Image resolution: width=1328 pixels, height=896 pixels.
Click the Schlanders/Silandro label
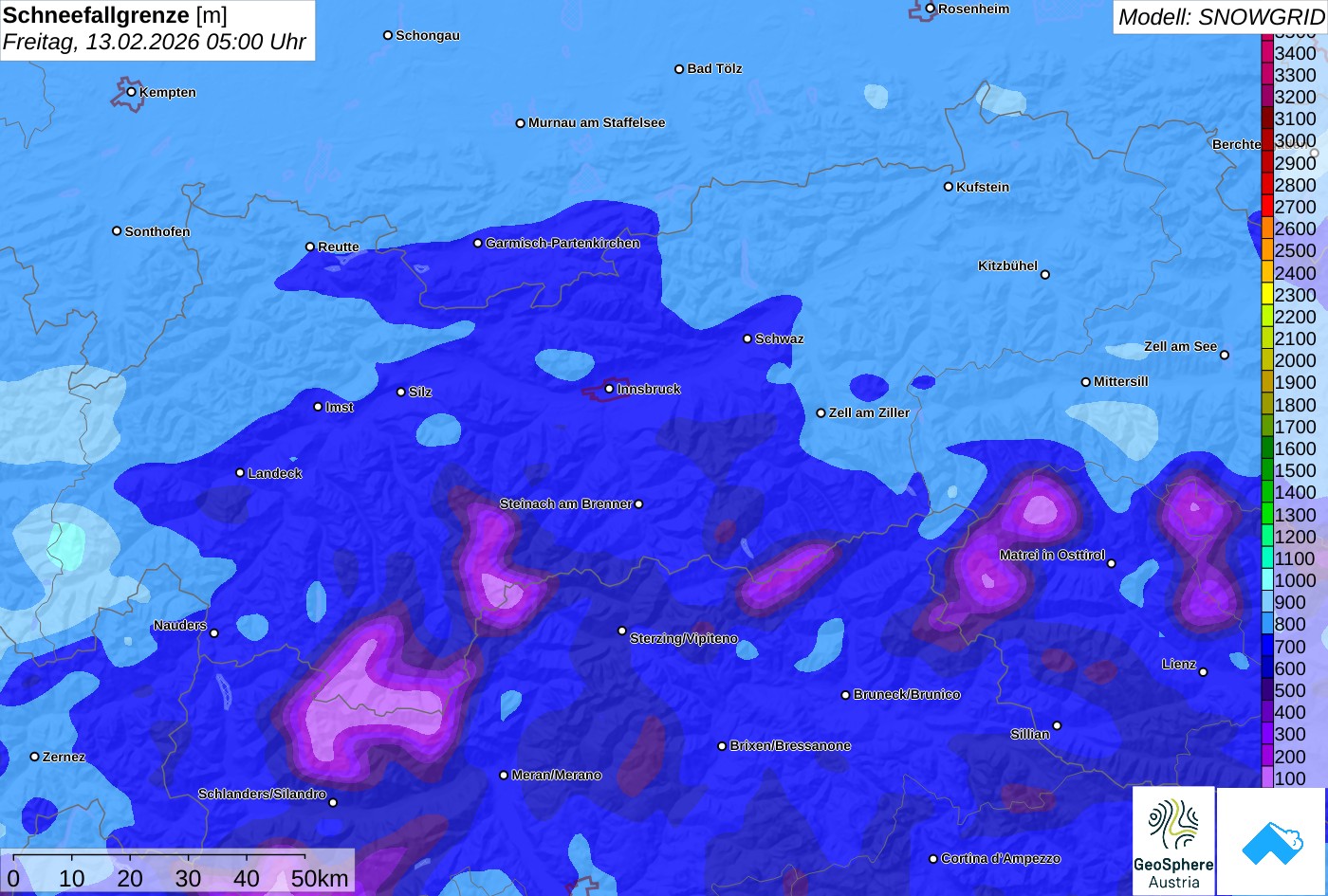[x=262, y=795]
